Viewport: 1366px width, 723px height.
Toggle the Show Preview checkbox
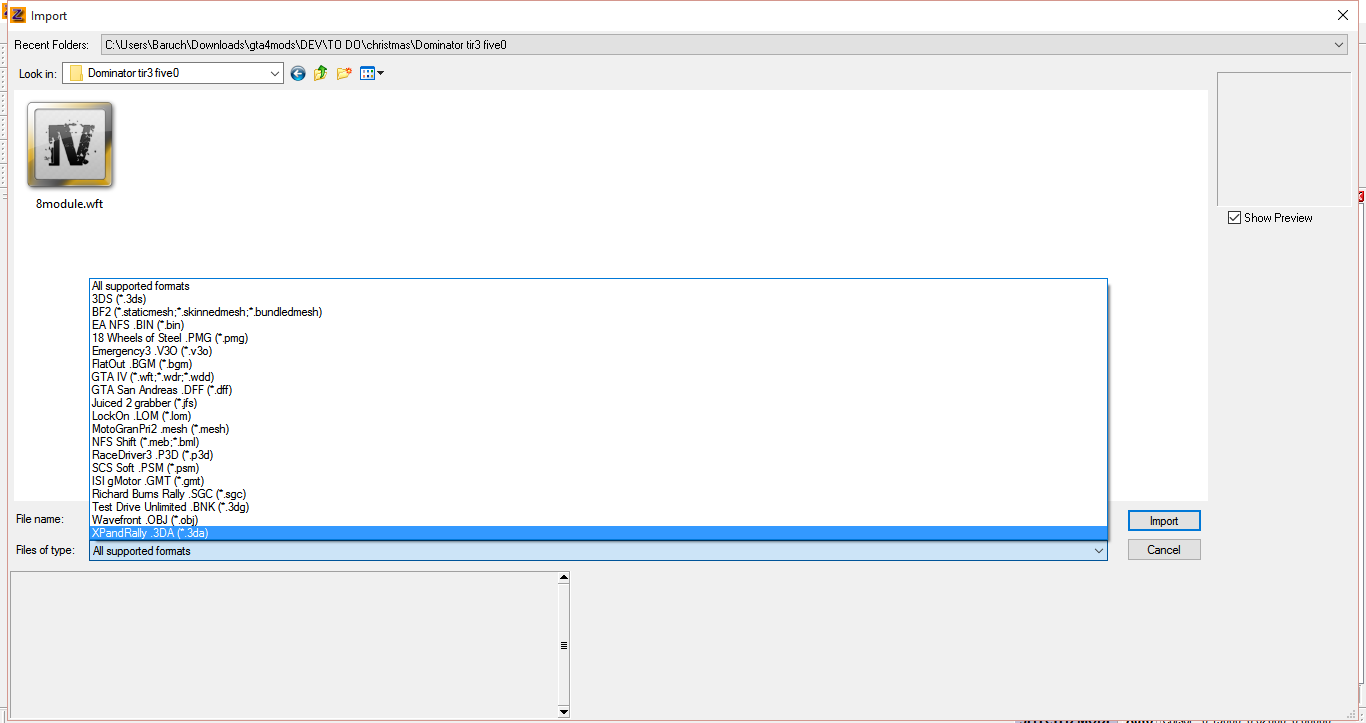point(1234,218)
